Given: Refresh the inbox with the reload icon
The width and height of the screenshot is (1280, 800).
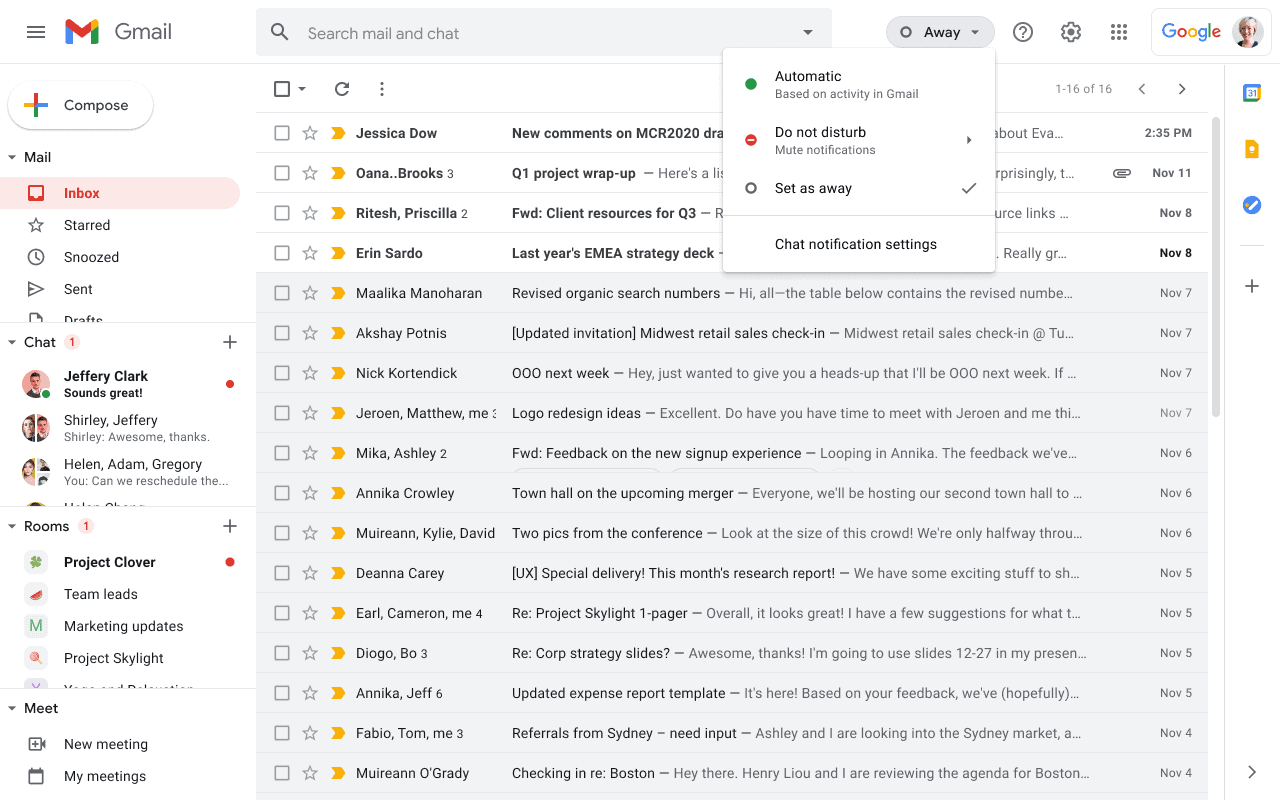Looking at the screenshot, I should coord(341,88).
